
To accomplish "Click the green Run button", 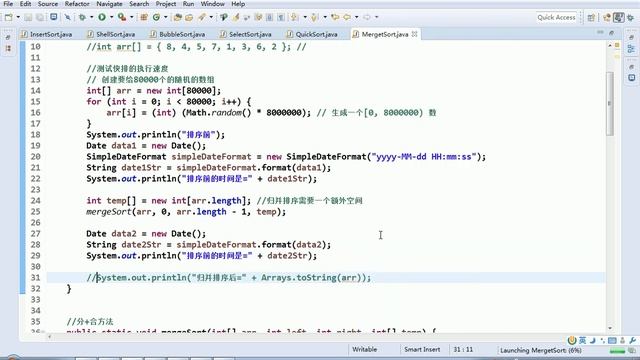I will tap(102, 17).
